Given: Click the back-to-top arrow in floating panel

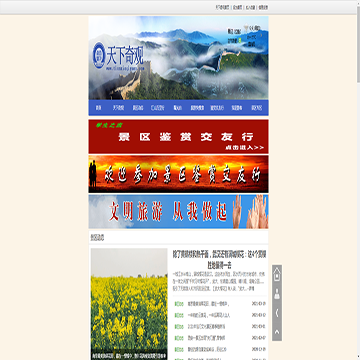Looking at the screenshot, I should tap(277, 332).
